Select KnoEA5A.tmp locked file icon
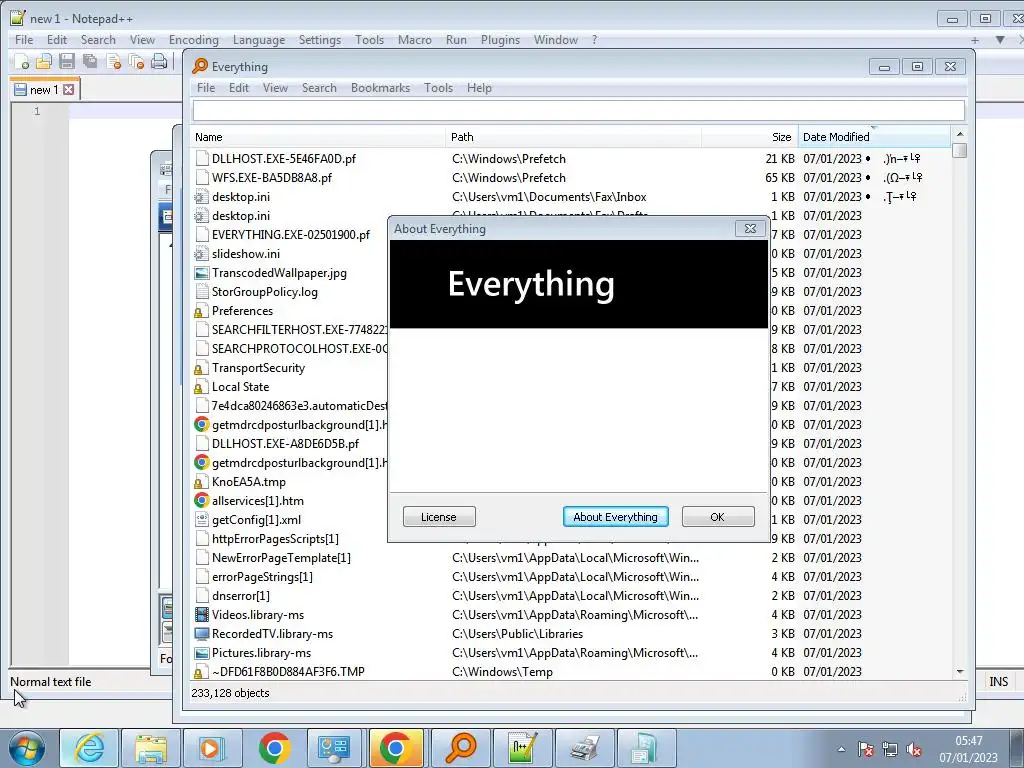1024x768 pixels. tap(199, 483)
